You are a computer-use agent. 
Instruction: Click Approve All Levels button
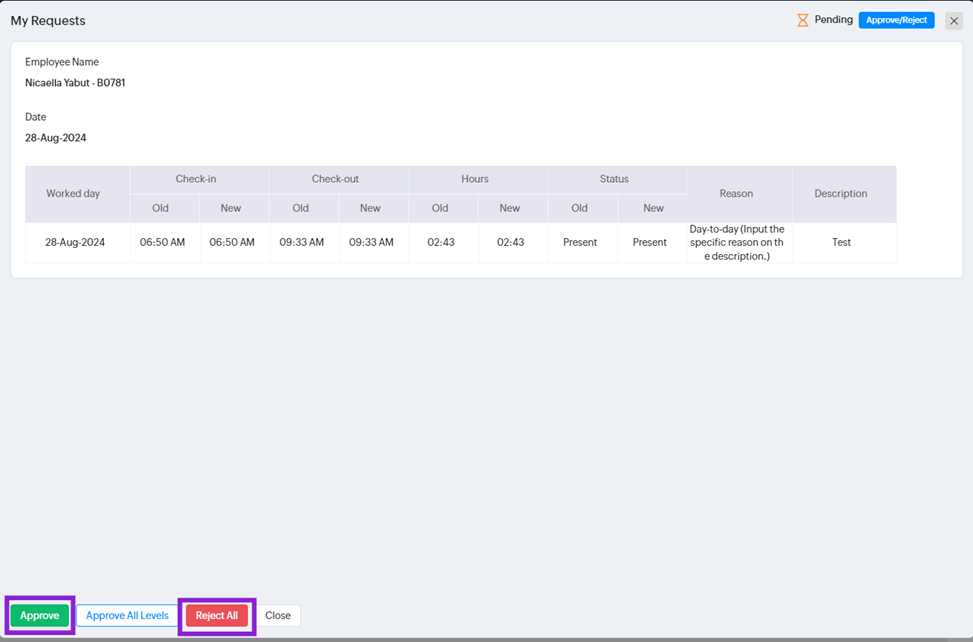127,615
